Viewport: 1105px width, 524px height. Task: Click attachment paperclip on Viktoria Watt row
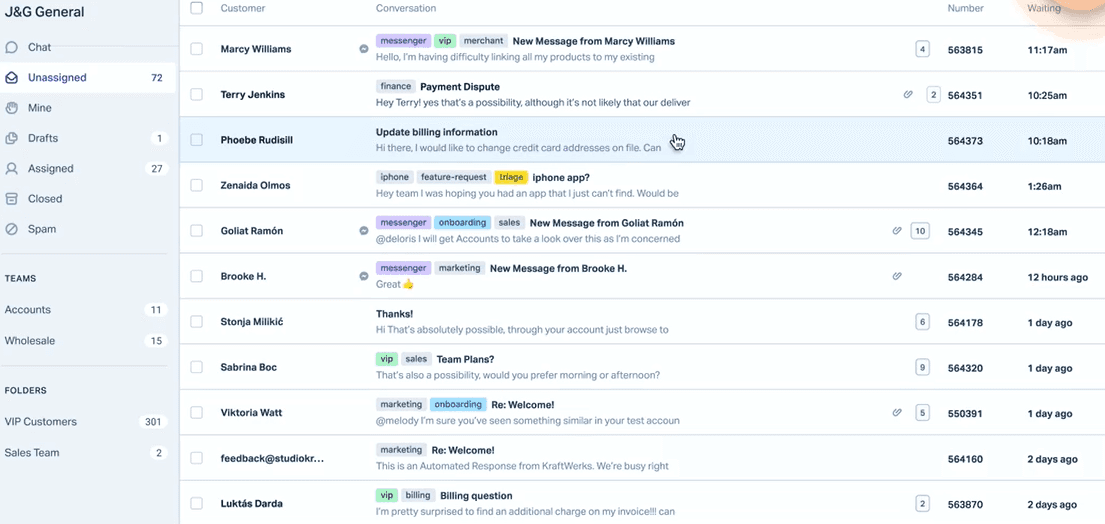[897, 413]
